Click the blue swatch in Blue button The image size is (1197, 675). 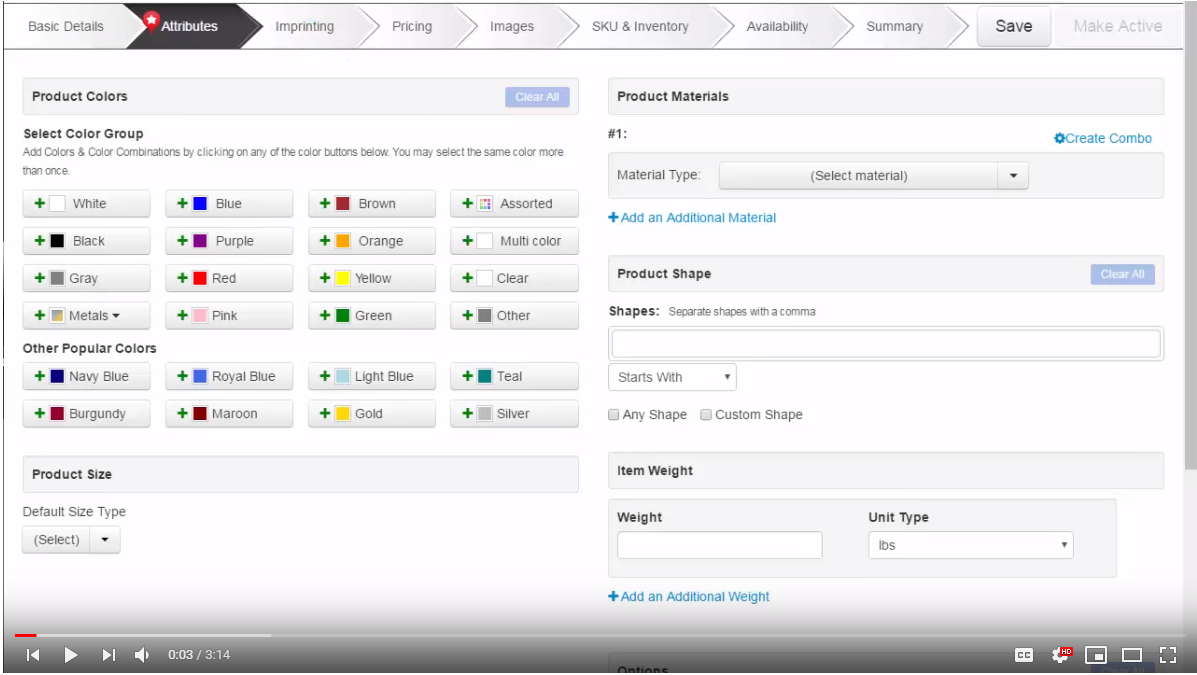pos(200,203)
